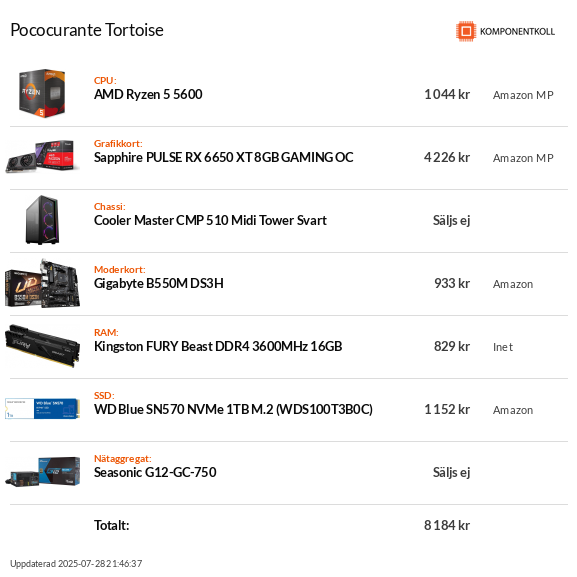Click the Sapphire PULSE RX 6650 XT image
This screenshot has width=577, height=577.
coord(42,156)
